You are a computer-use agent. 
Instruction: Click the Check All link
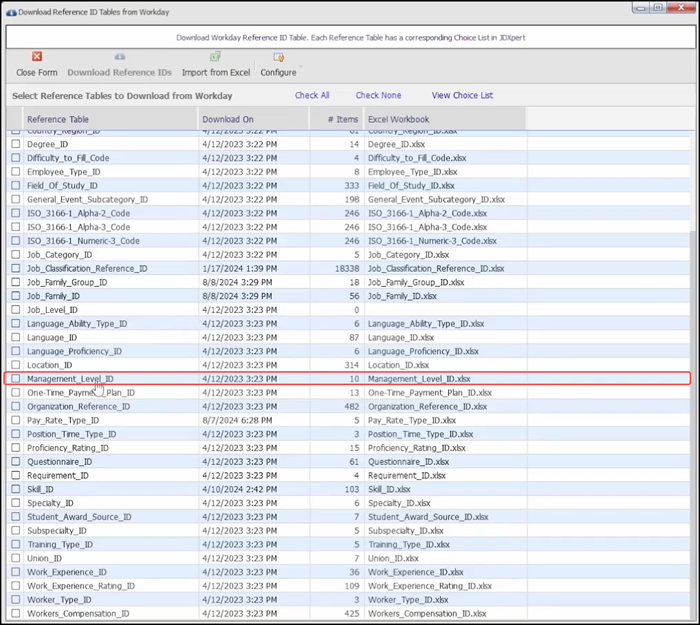pyautogui.click(x=312, y=96)
